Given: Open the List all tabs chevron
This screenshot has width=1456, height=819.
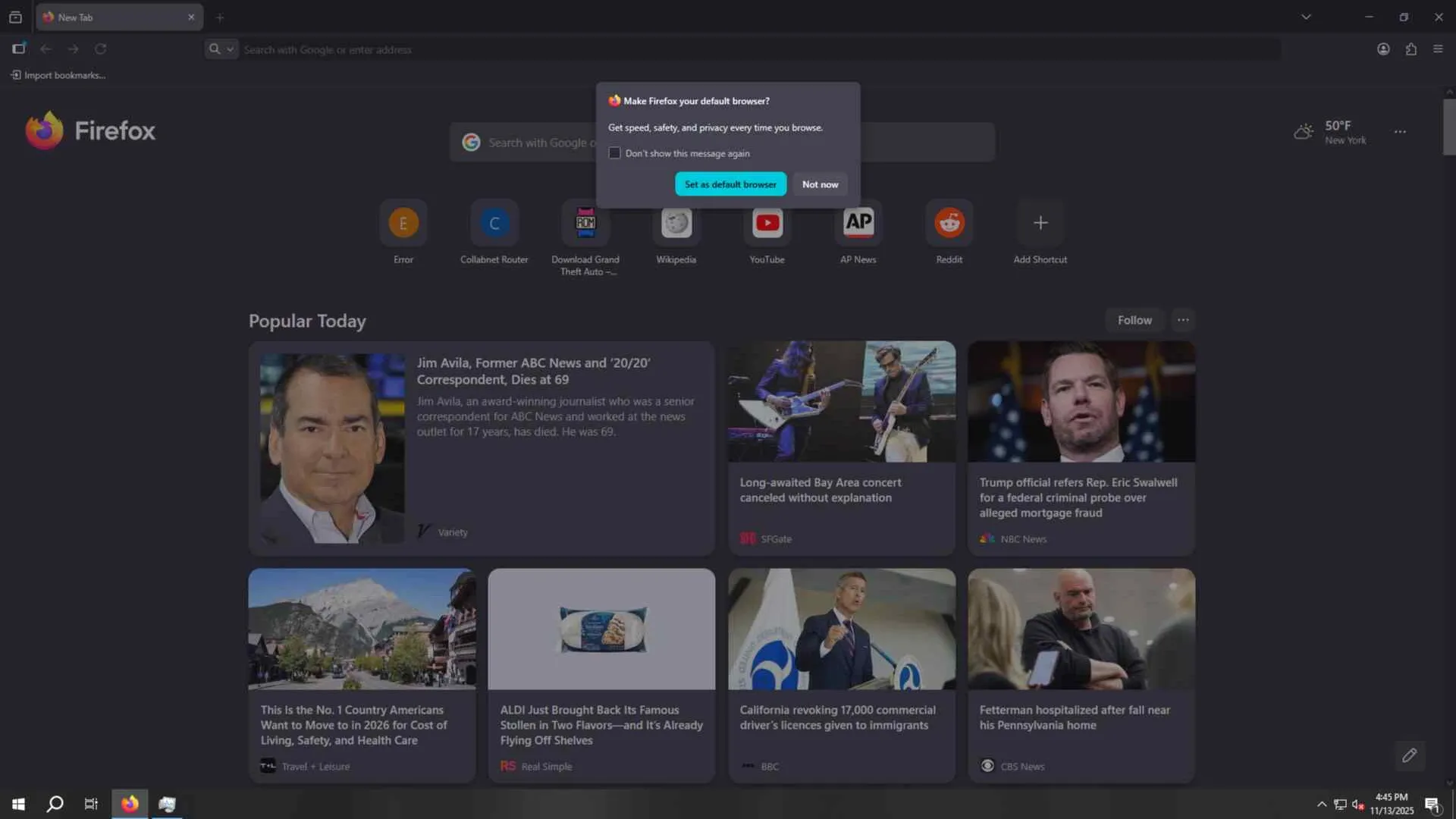Looking at the screenshot, I should click(x=1306, y=17).
